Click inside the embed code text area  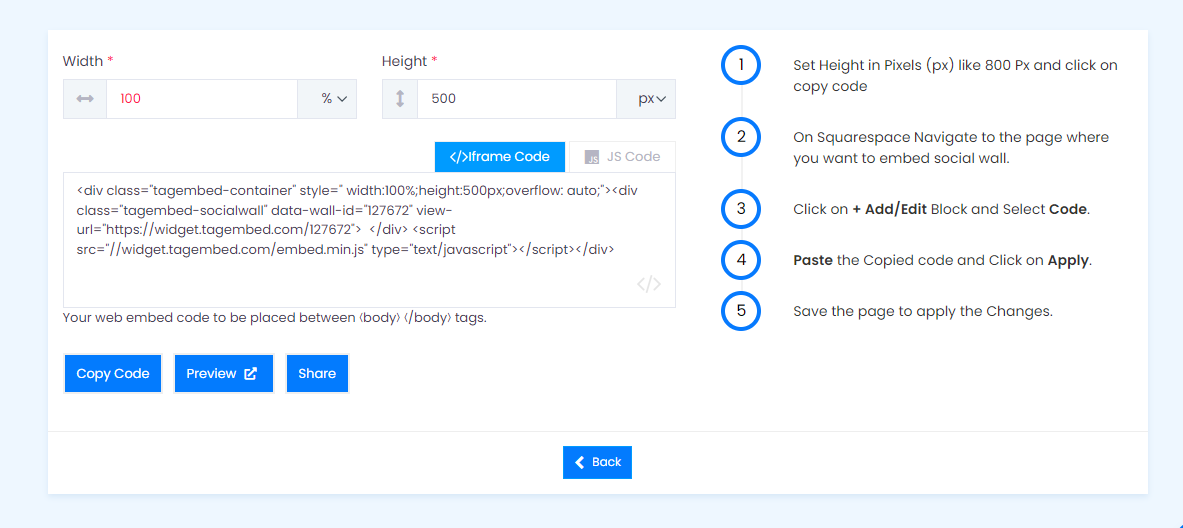pyautogui.click(x=369, y=240)
